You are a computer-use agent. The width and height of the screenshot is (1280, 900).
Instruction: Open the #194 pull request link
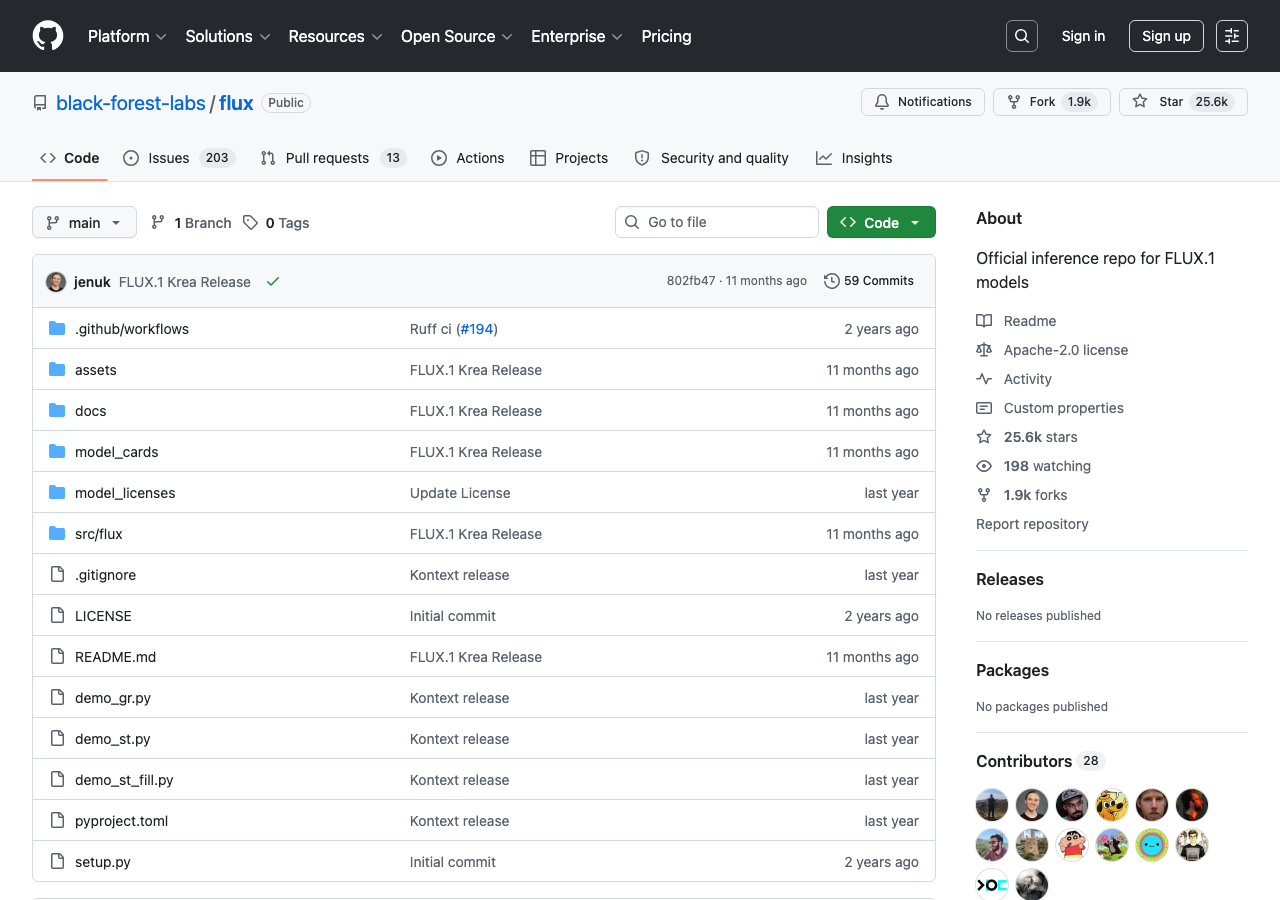[x=479, y=329]
